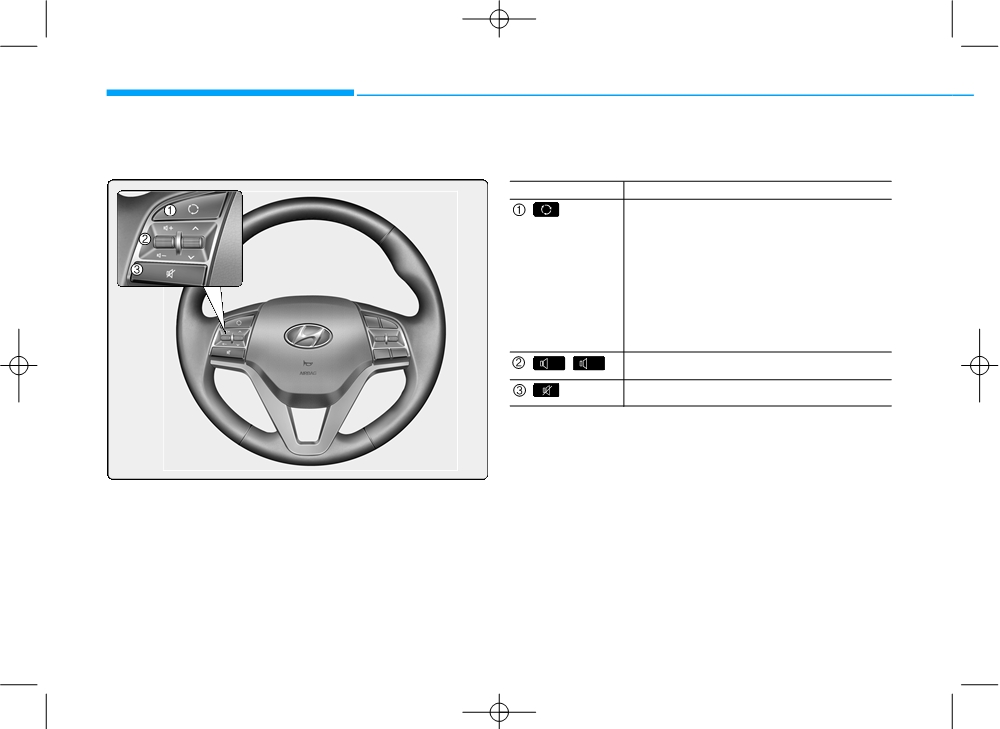The width and height of the screenshot is (1000, 729).
Task: Click the mute button symbol in the enlarged inset
Action: point(170,274)
